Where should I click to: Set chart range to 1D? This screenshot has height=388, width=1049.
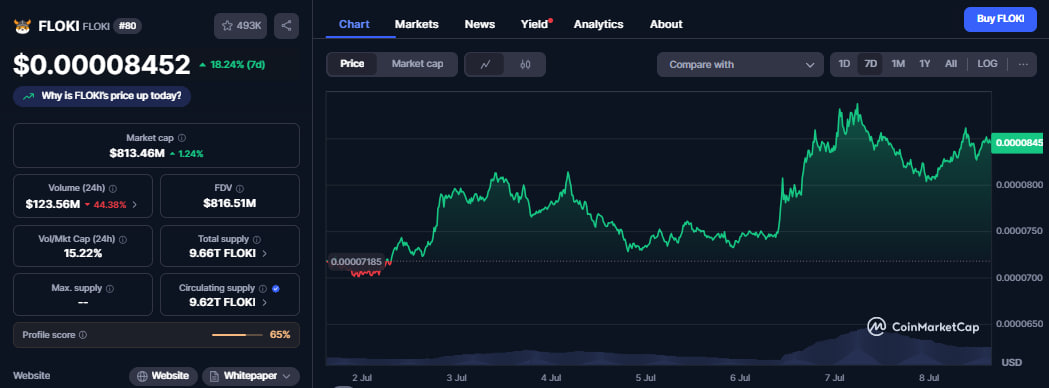[844, 64]
